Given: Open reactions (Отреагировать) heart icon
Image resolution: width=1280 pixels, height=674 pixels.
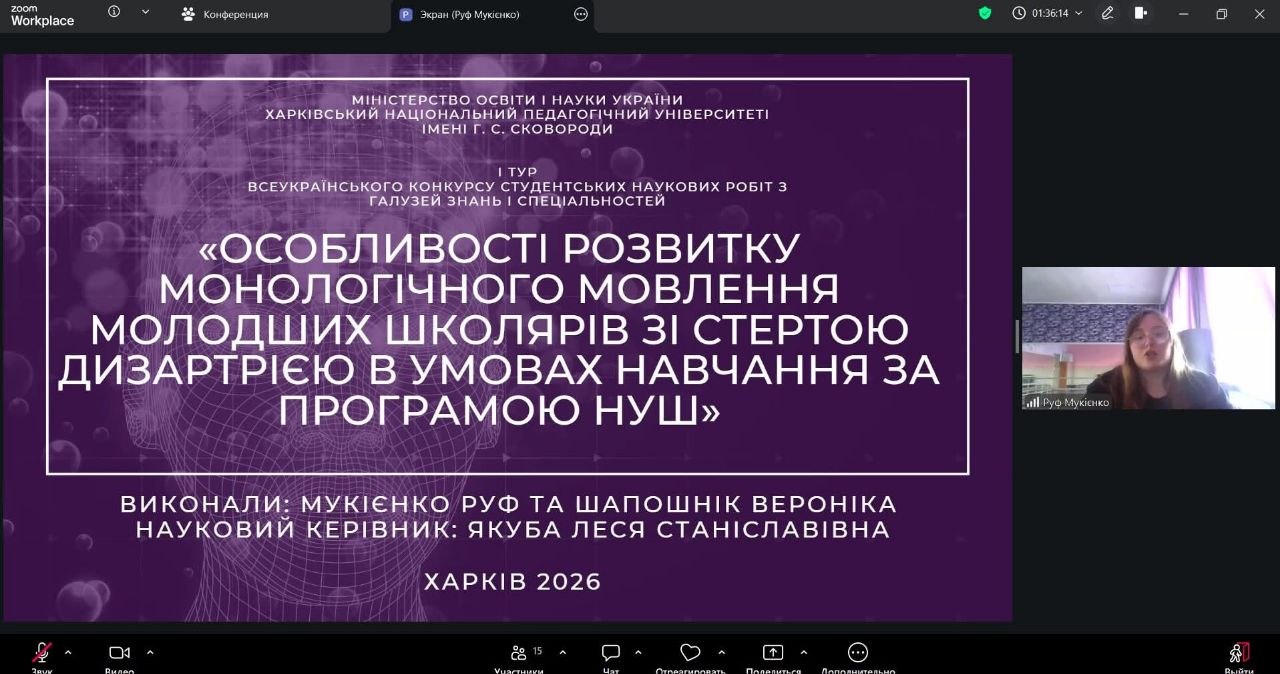Looking at the screenshot, I should (690, 654).
